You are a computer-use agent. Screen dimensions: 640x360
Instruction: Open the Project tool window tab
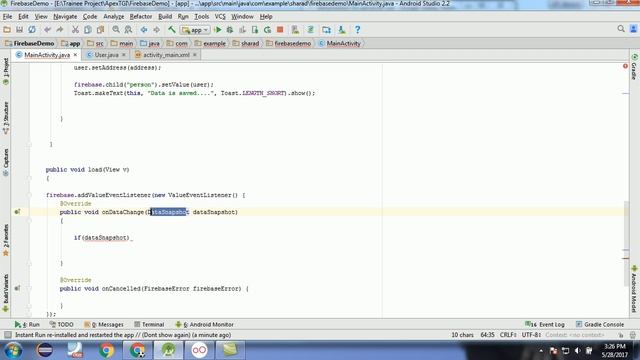(6, 71)
